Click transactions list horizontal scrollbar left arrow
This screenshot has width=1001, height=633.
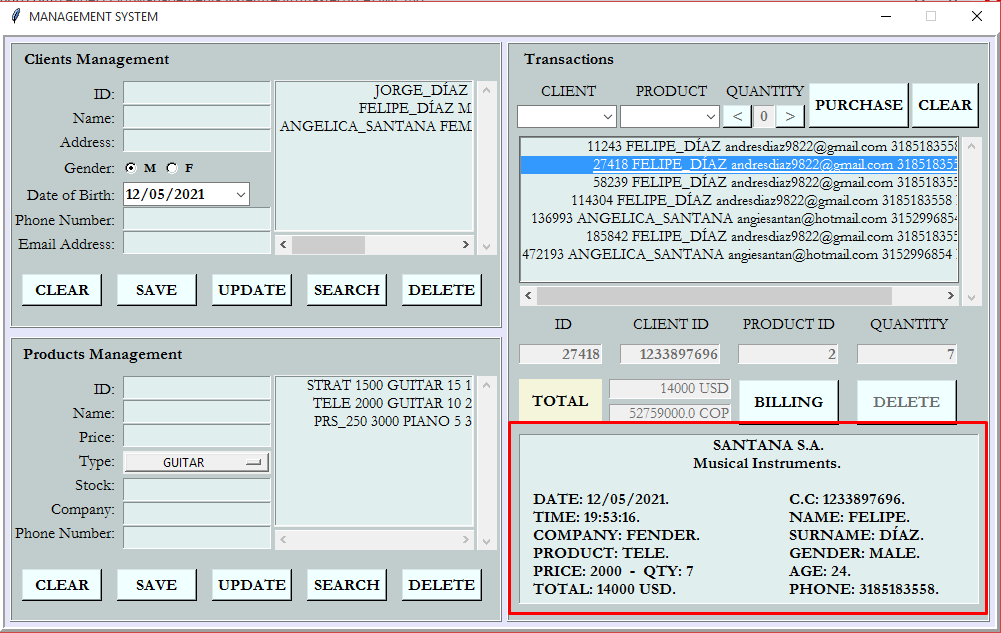click(x=528, y=295)
